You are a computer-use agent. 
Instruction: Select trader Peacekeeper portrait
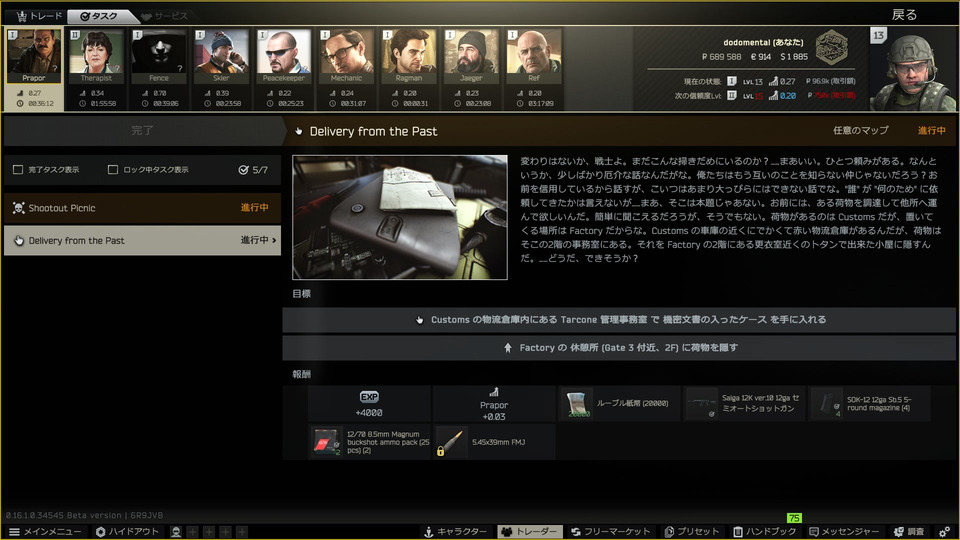(283, 56)
